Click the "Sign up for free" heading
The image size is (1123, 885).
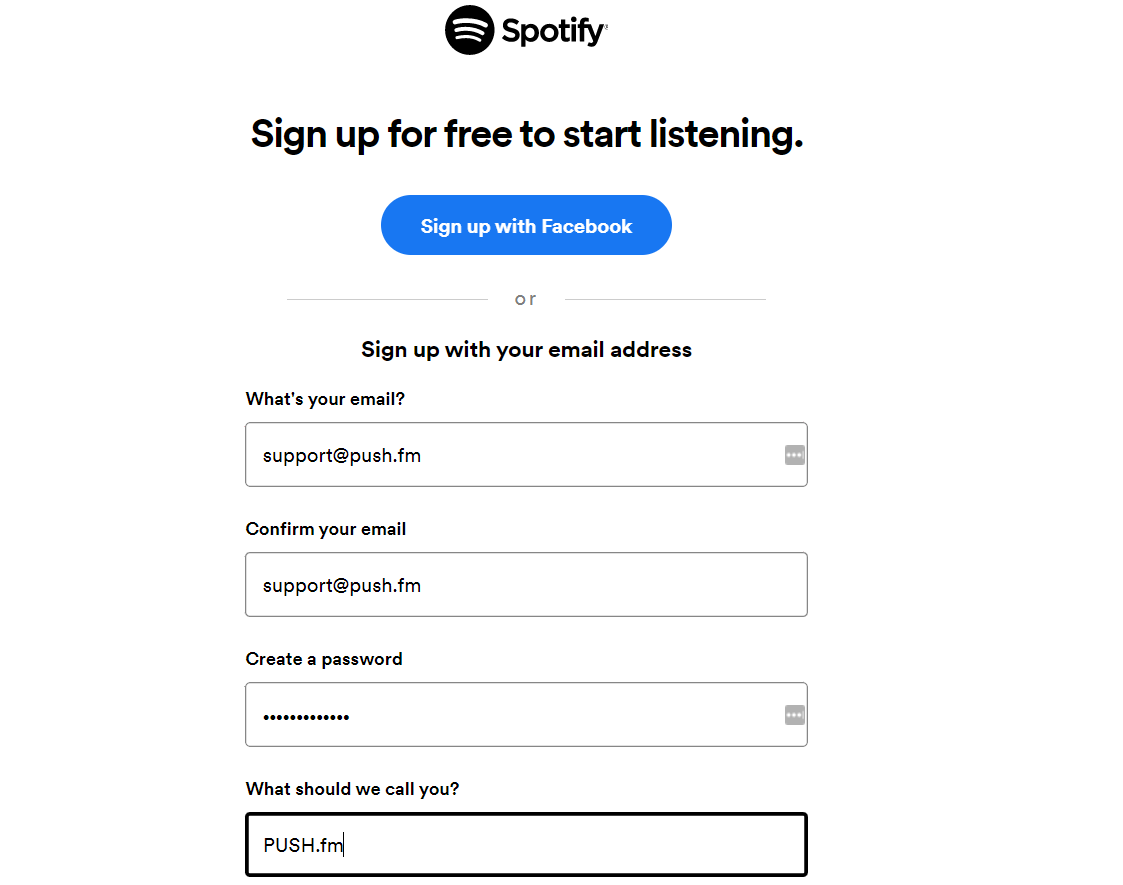pos(527,134)
